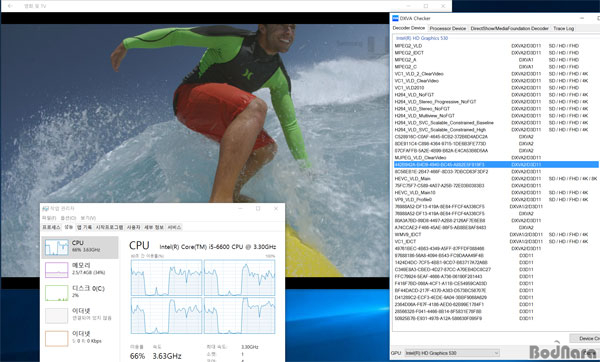Go back with the video player's arrow icon
The height and width of the screenshot is (362, 600).
click(10, 6)
